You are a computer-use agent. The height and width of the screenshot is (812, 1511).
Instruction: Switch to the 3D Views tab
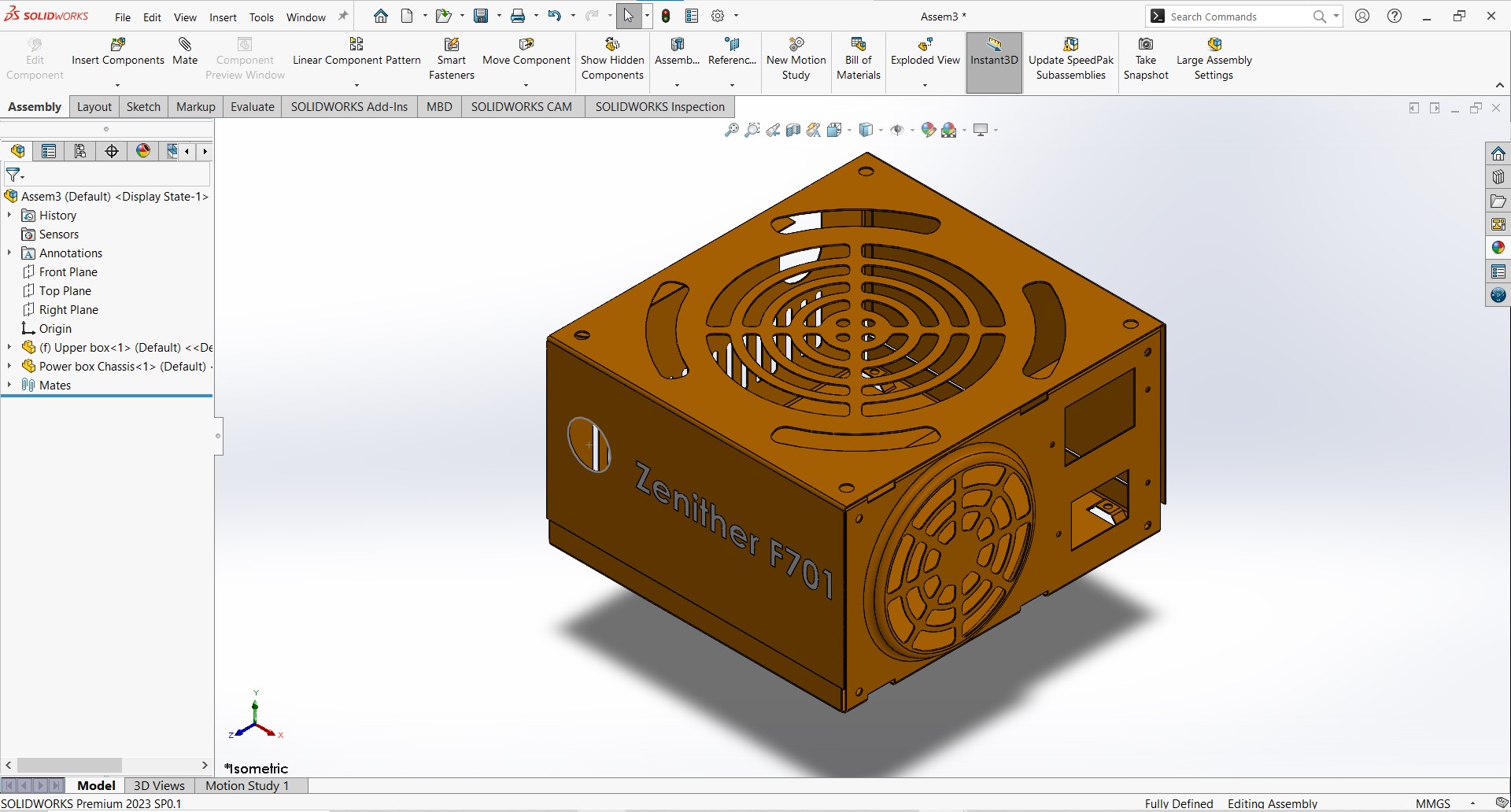(x=159, y=785)
